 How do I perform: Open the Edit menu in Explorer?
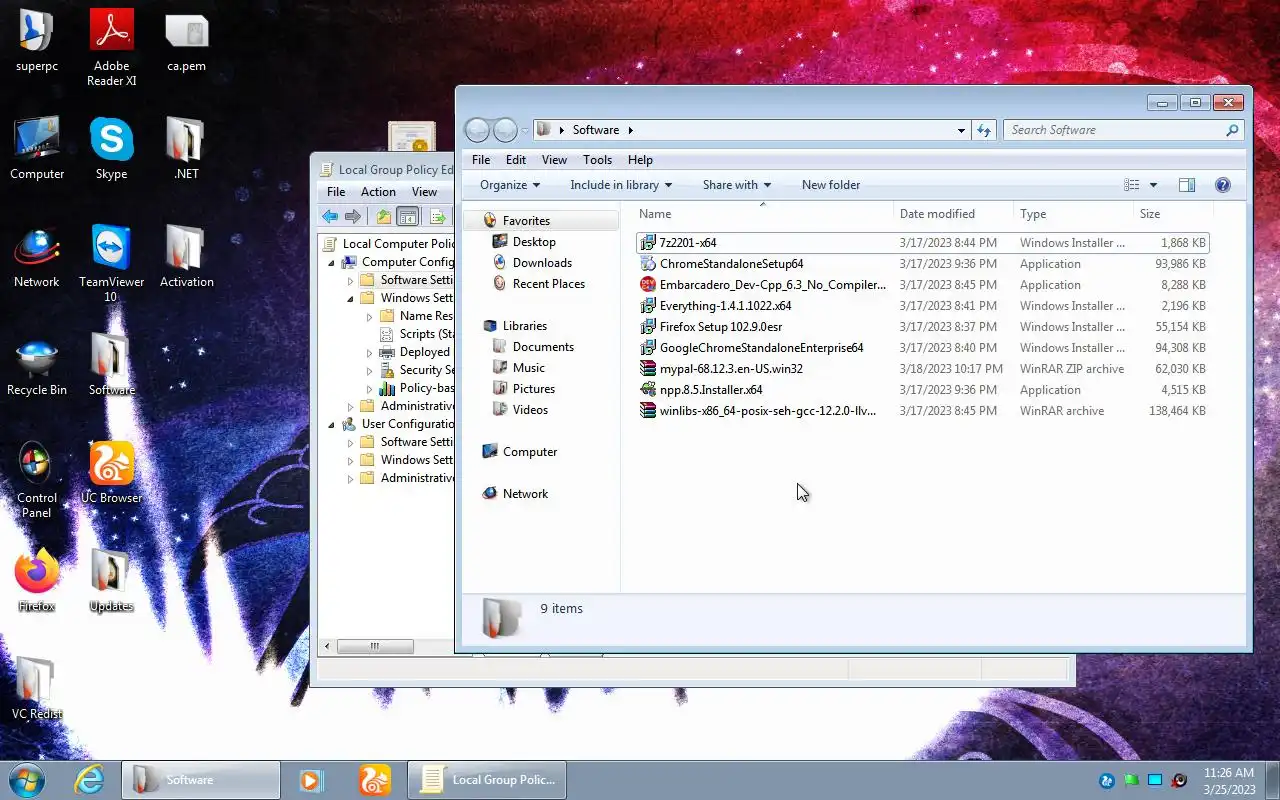(516, 160)
